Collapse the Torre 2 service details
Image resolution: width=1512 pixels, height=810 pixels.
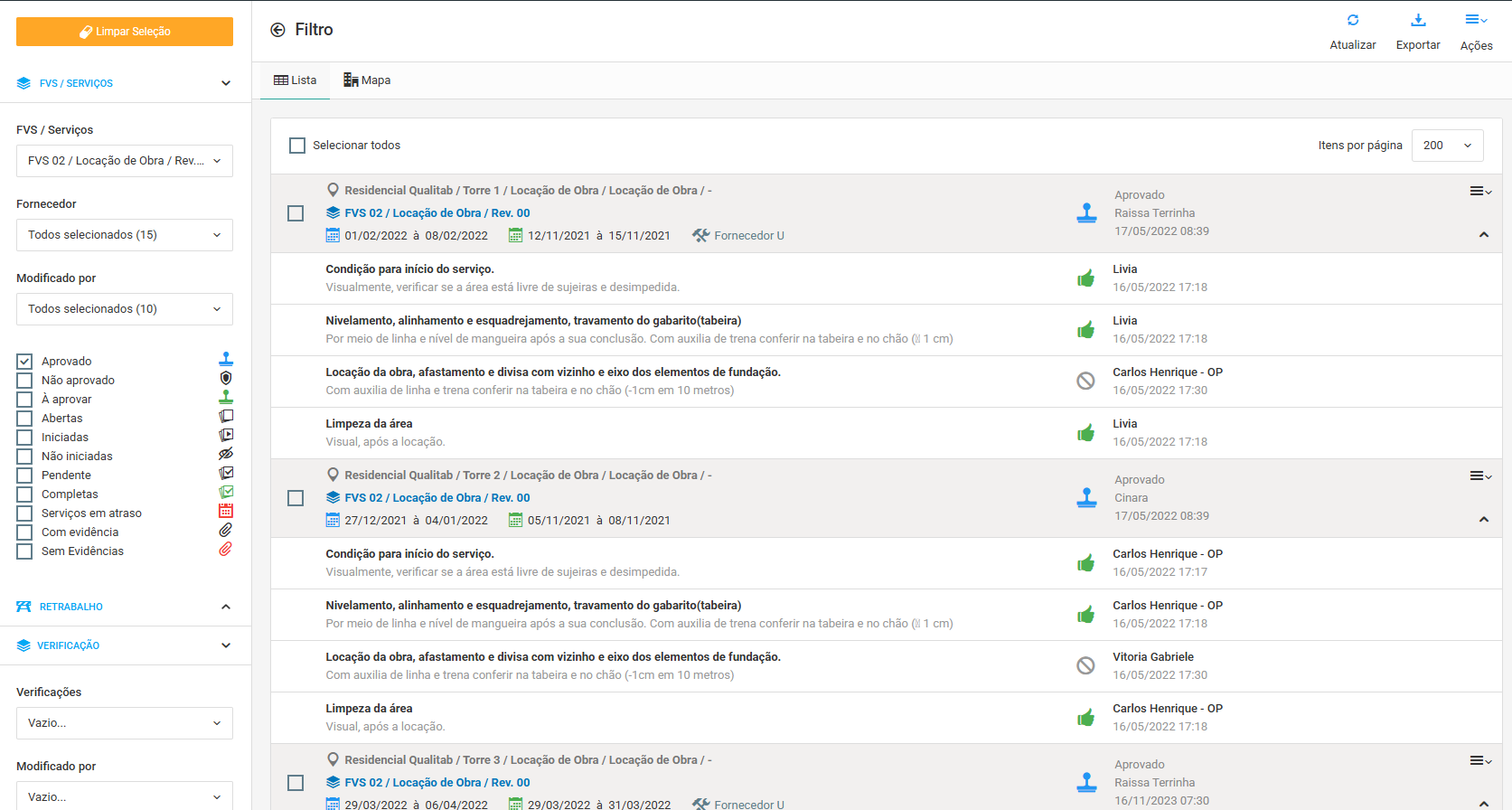point(1483,520)
